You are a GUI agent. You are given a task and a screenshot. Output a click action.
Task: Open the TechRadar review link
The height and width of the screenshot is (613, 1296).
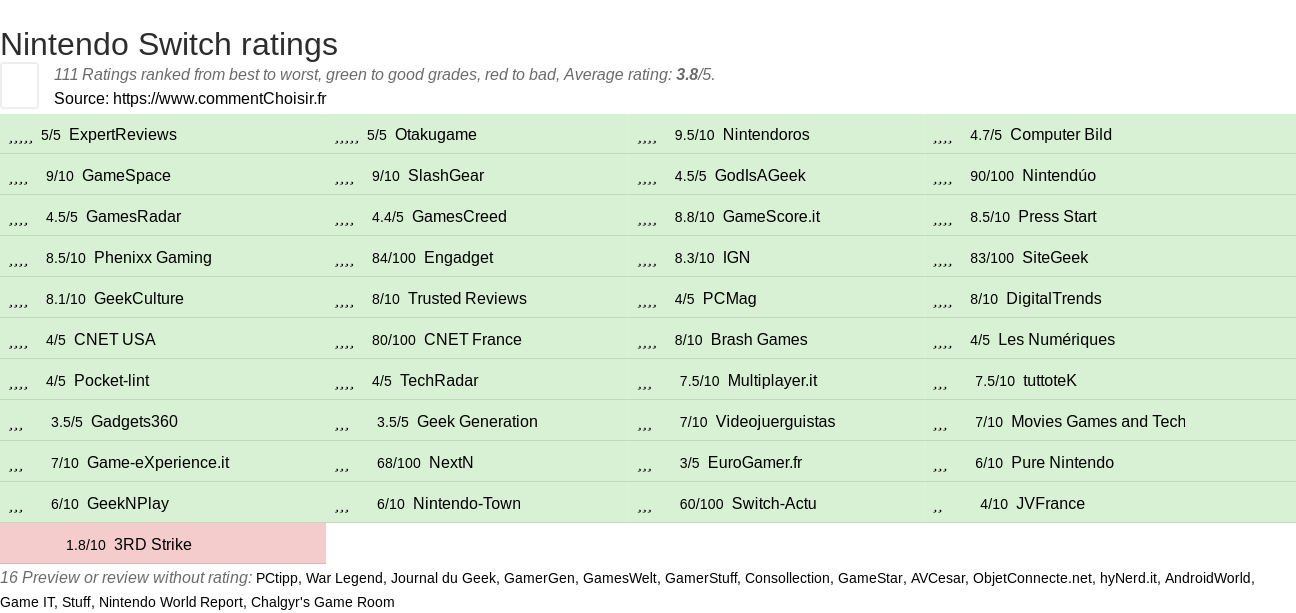(x=439, y=381)
